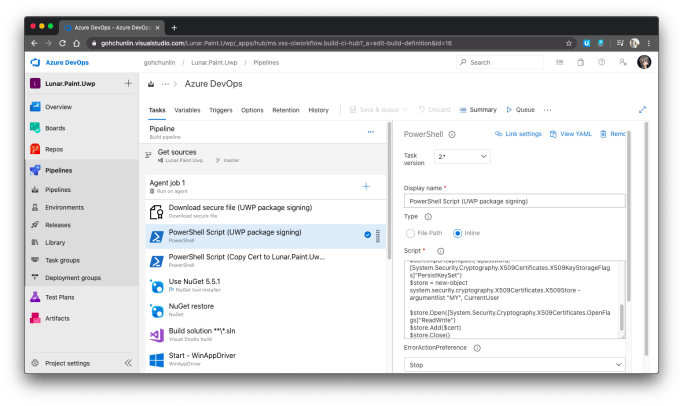Open the user profile avatar

(644, 62)
